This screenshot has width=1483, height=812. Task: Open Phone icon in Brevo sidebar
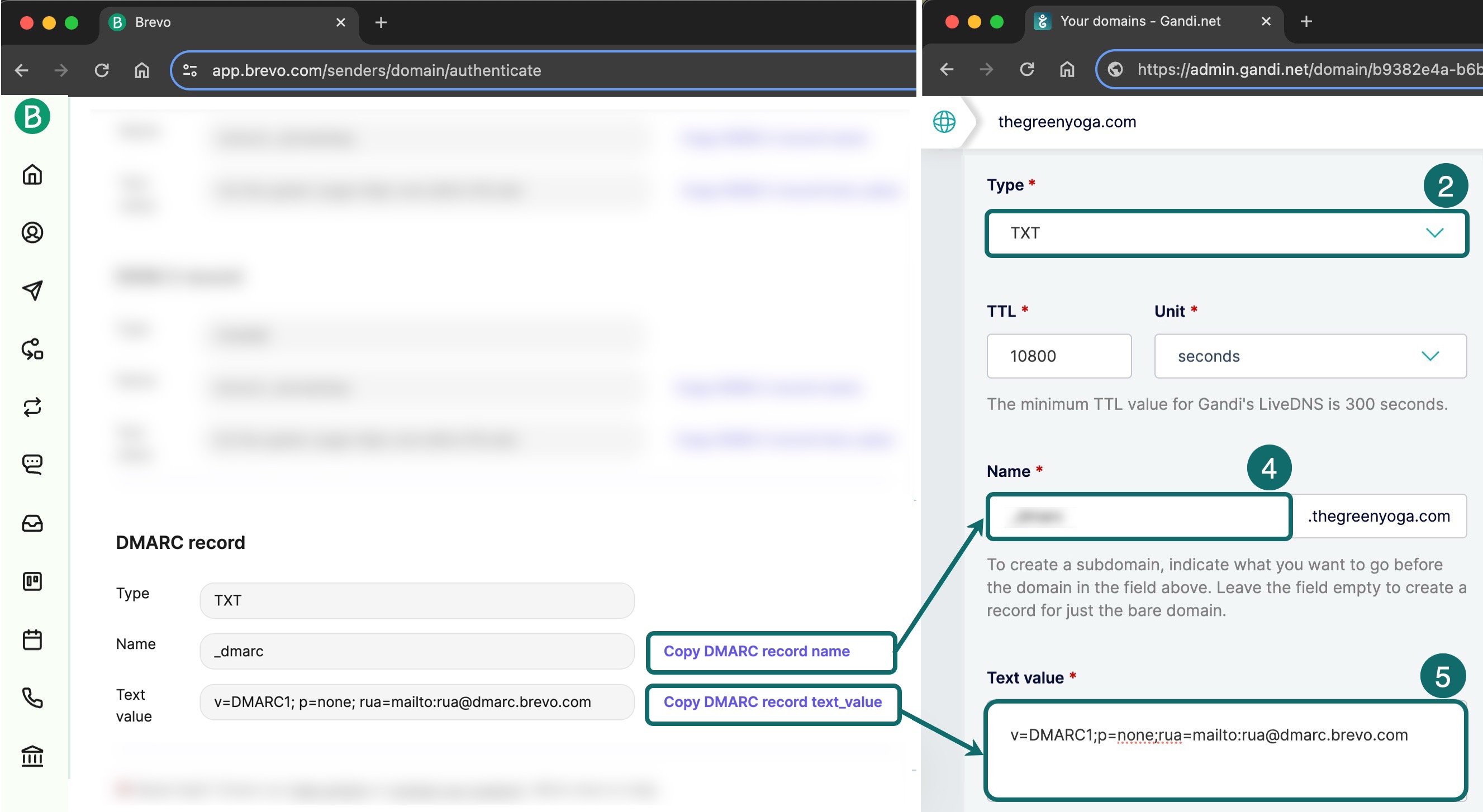[x=32, y=698]
